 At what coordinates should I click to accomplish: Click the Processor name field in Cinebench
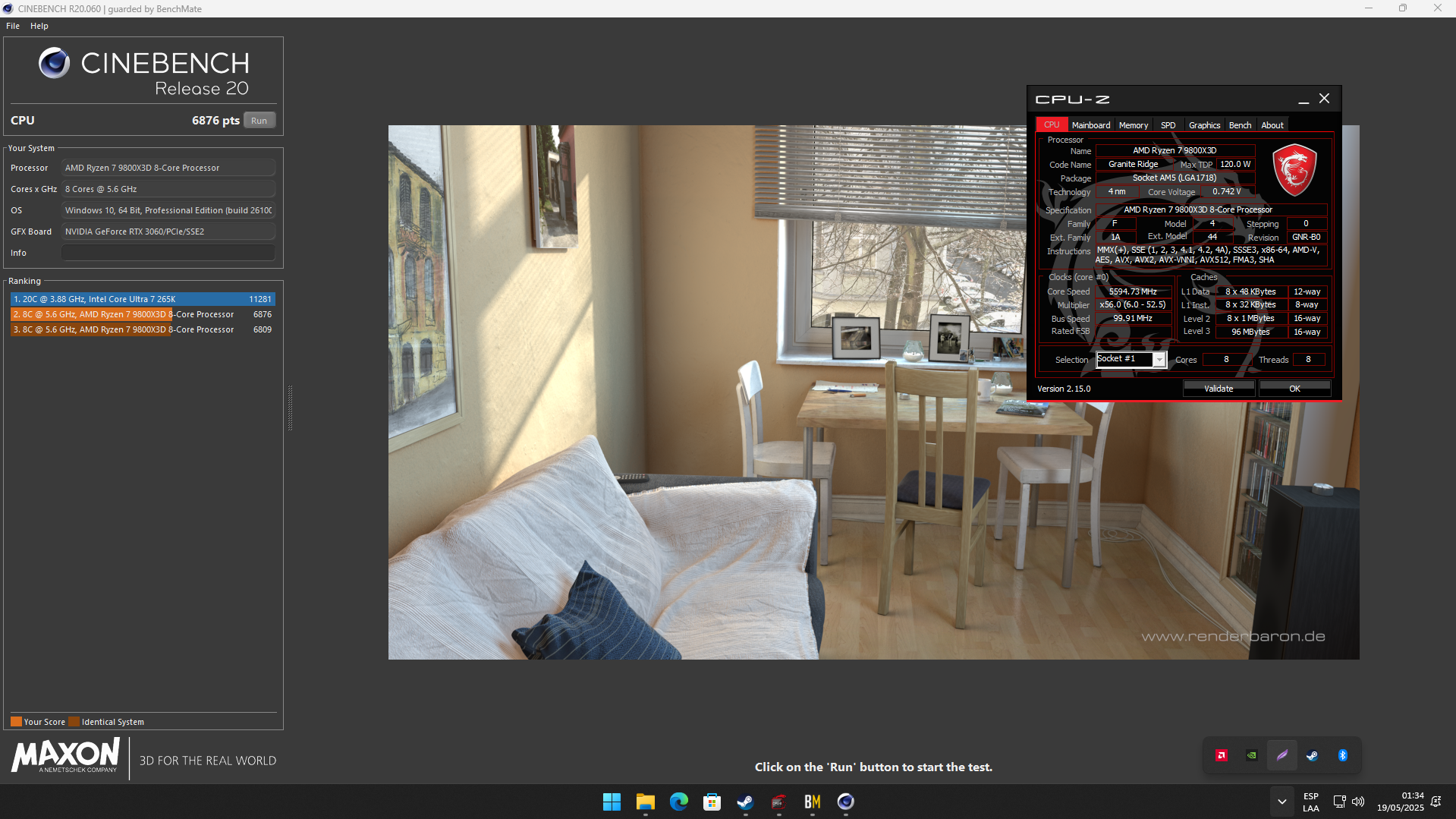click(168, 168)
